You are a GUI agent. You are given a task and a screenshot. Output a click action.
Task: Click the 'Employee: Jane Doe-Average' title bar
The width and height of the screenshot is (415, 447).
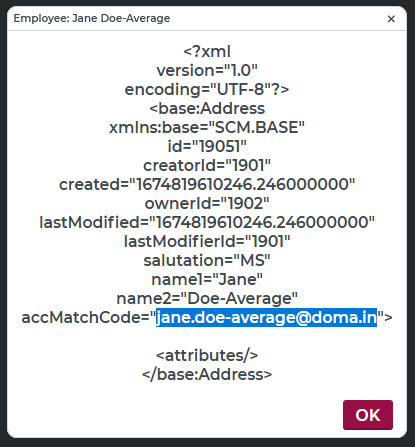click(x=92, y=18)
